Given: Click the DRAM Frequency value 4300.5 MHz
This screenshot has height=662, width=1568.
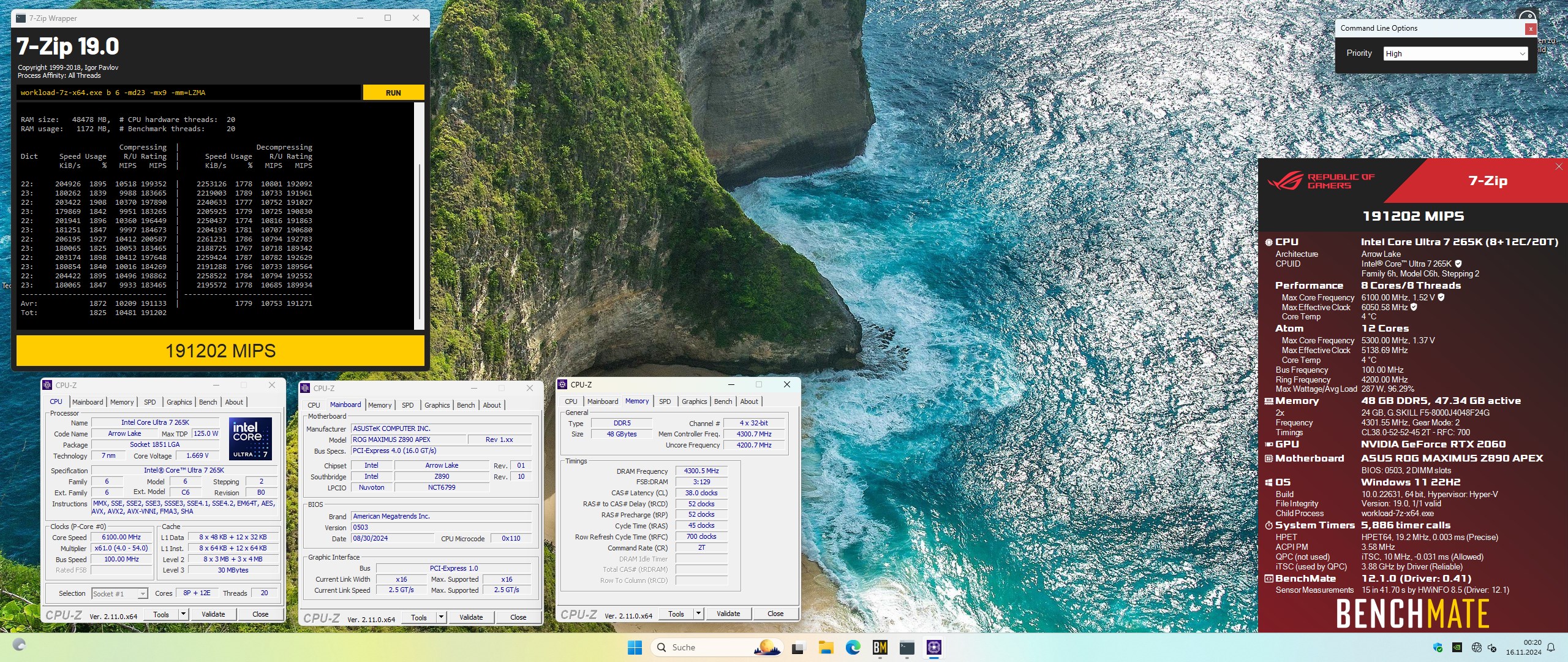Looking at the screenshot, I should click(701, 471).
